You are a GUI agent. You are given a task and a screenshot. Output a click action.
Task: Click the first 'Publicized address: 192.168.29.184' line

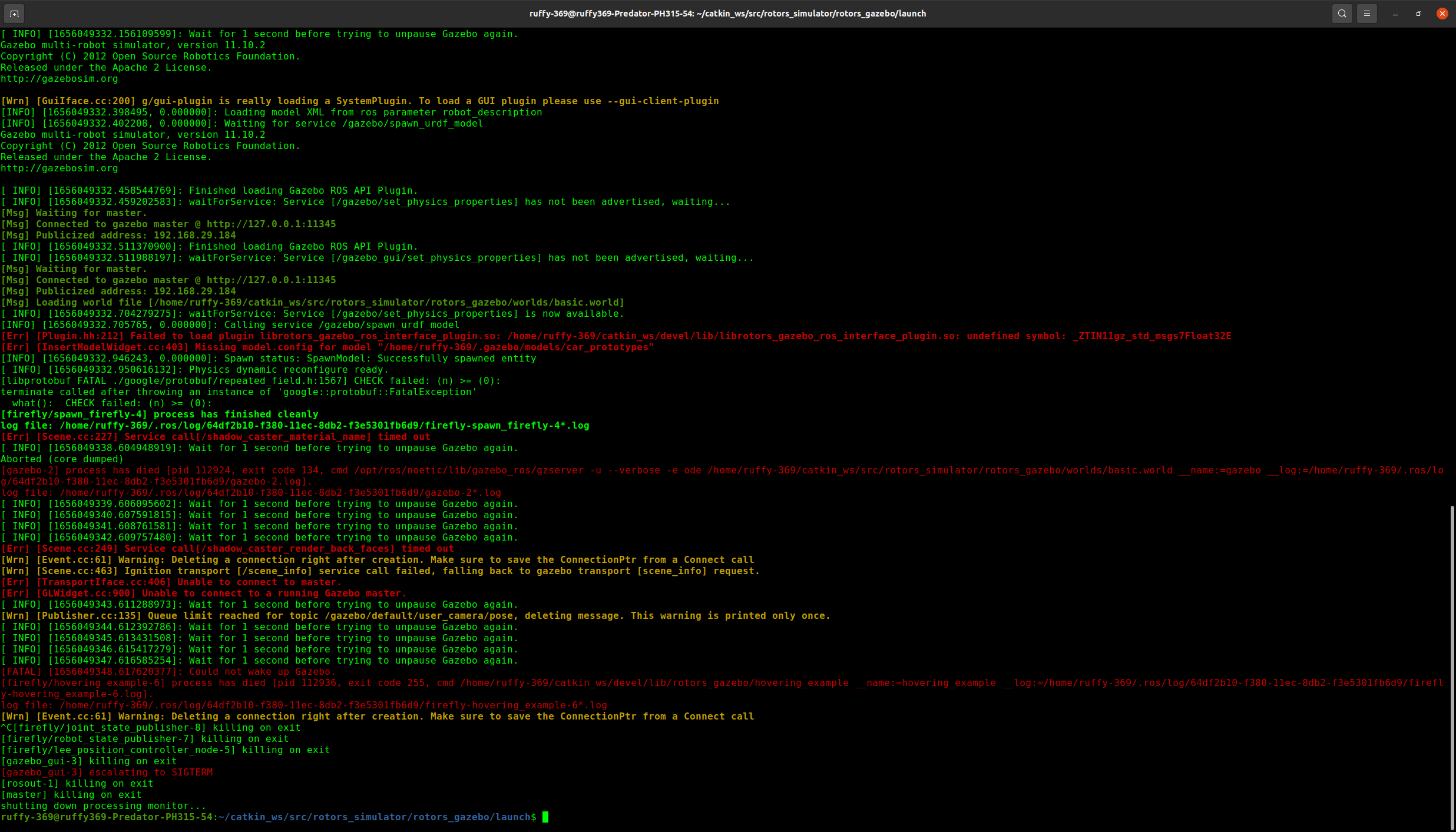coord(118,236)
